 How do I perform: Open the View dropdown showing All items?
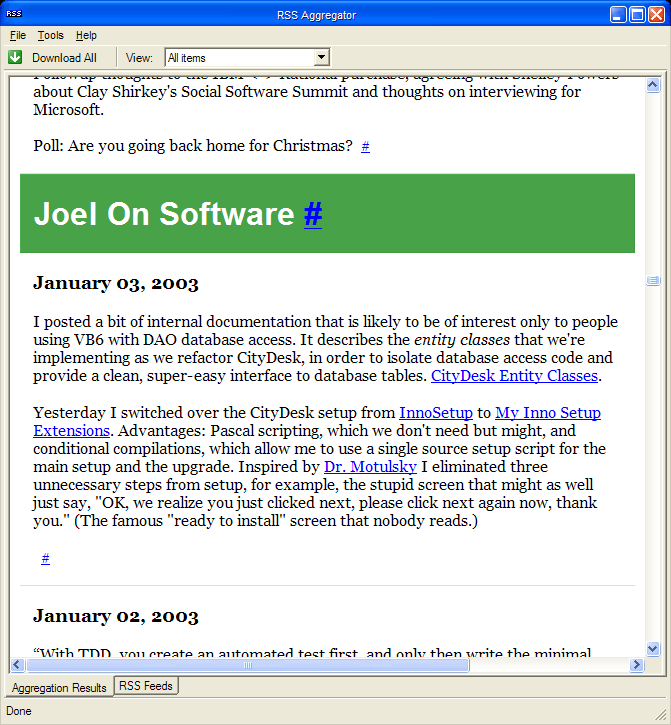tap(246, 58)
